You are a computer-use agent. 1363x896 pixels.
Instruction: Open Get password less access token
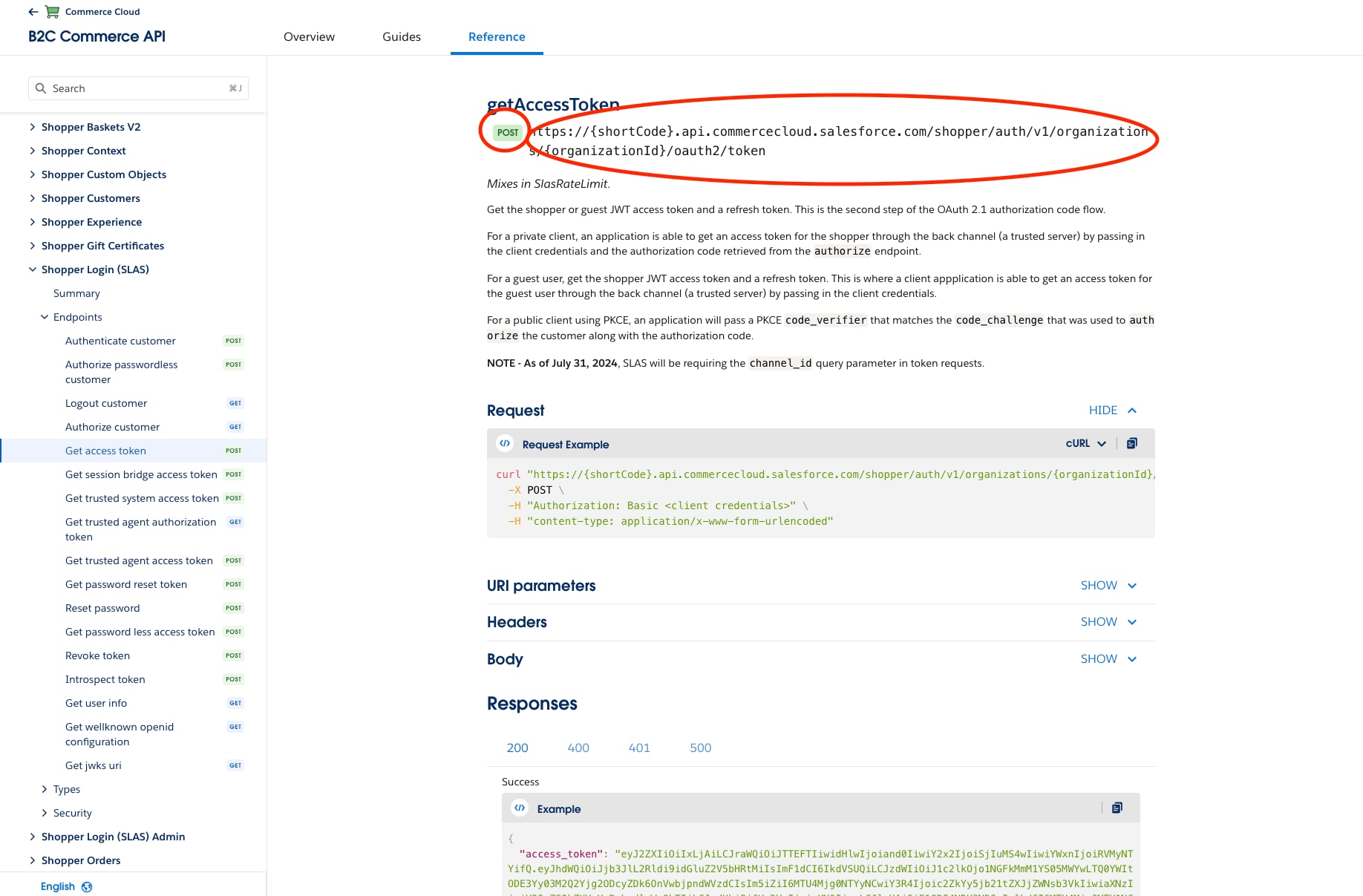coord(140,632)
